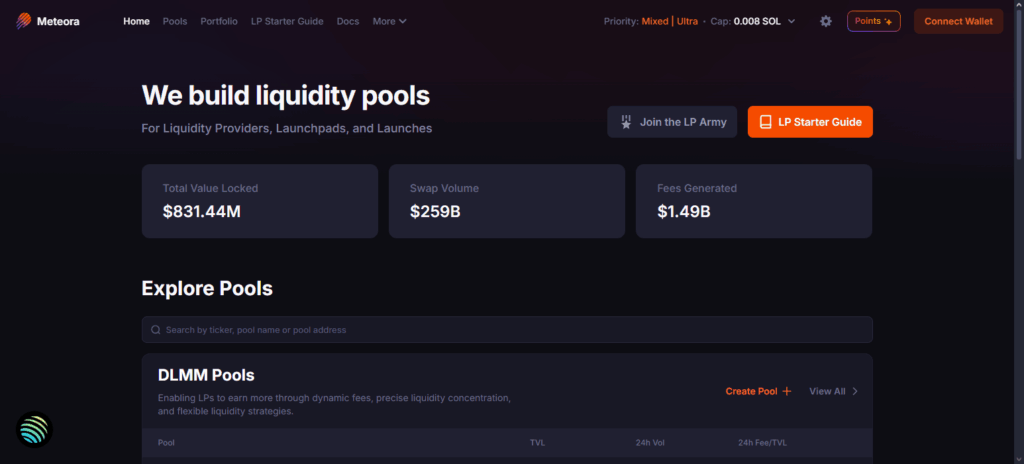1024x464 pixels.
Task: Click the floating circular wave icon
Action: pyautogui.click(x=35, y=429)
